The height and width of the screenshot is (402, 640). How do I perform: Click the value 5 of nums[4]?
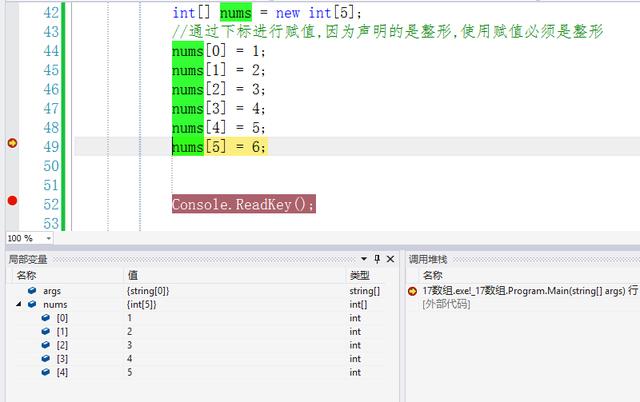point(129,372)
